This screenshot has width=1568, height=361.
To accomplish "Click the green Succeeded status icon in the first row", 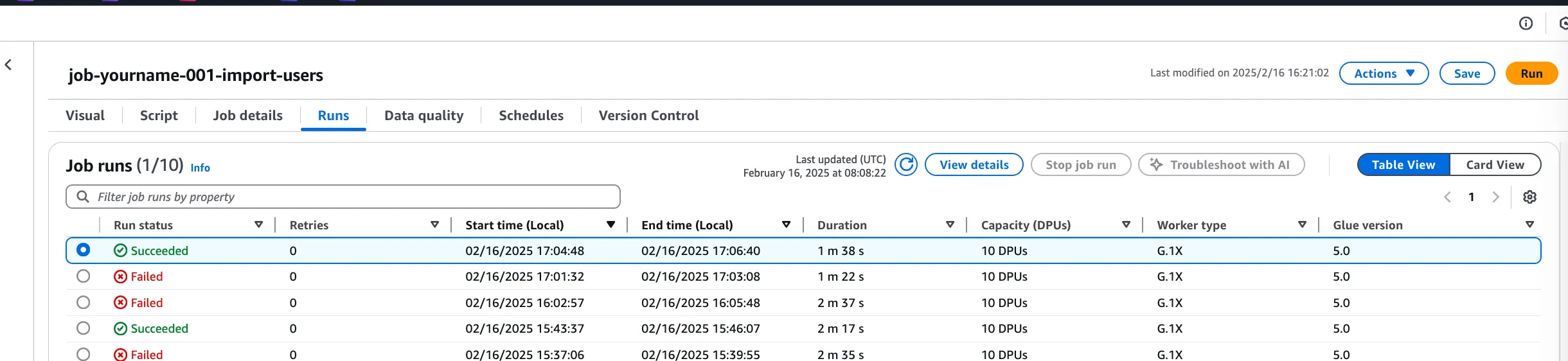I will [120, 251].
